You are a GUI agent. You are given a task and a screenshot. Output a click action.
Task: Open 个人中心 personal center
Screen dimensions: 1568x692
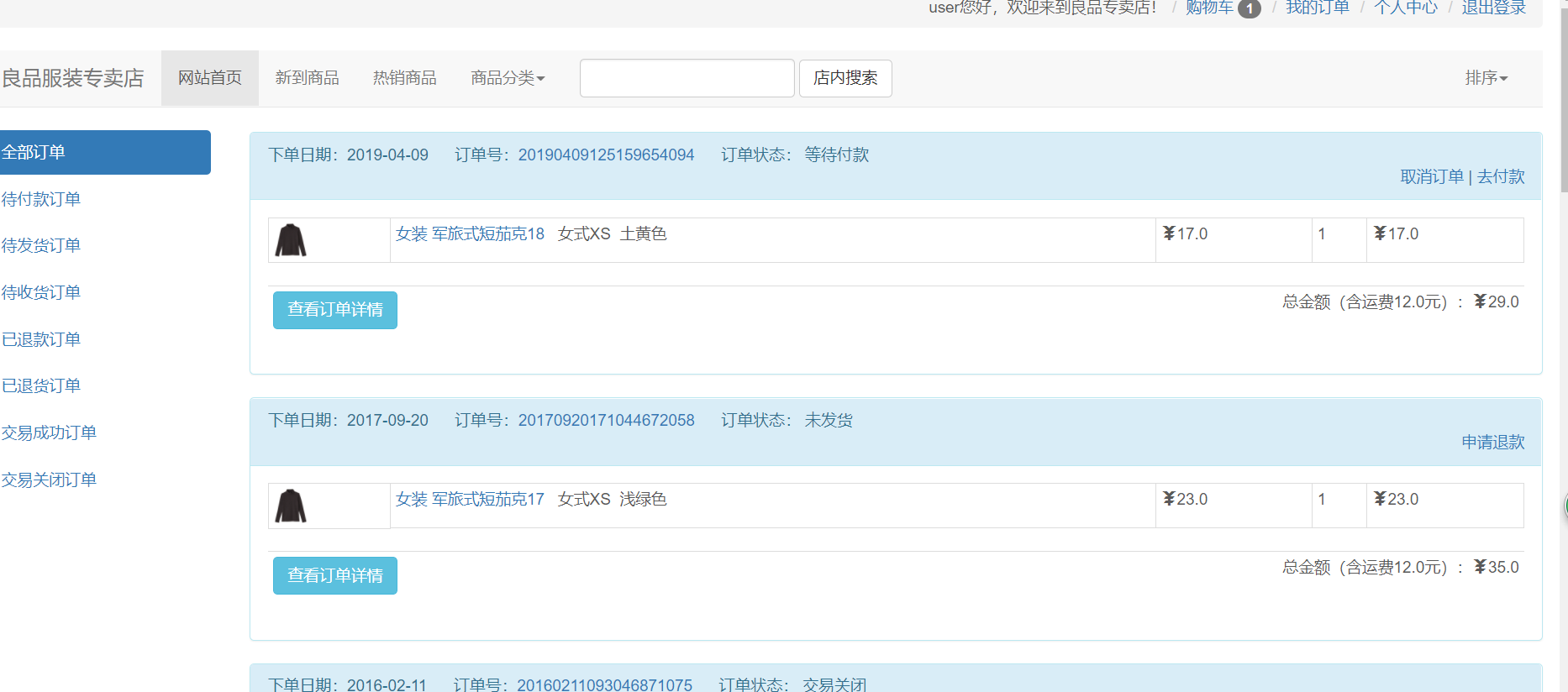[x=1405, y=8]
